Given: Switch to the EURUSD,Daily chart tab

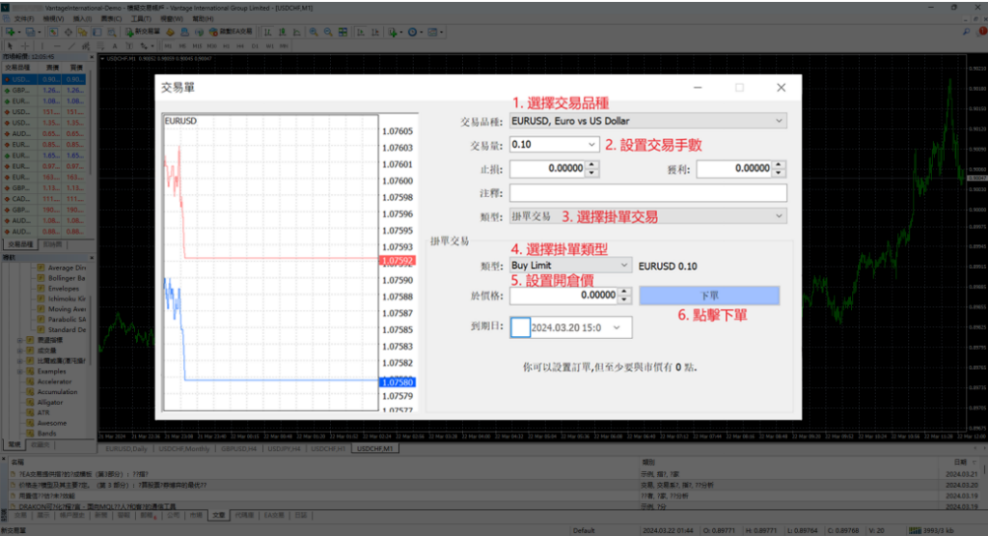Looking at the screenshot, I should [x=130, y=450].
